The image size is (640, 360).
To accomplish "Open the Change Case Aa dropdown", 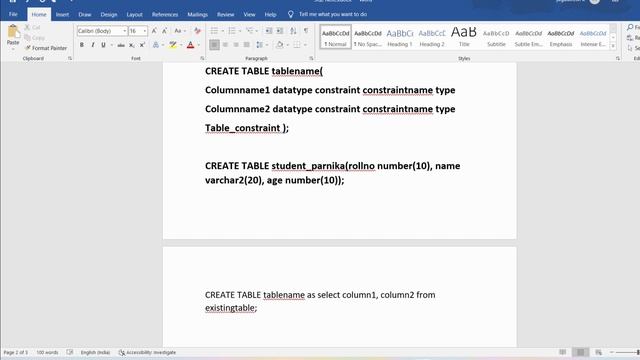I will click(180, 31).
